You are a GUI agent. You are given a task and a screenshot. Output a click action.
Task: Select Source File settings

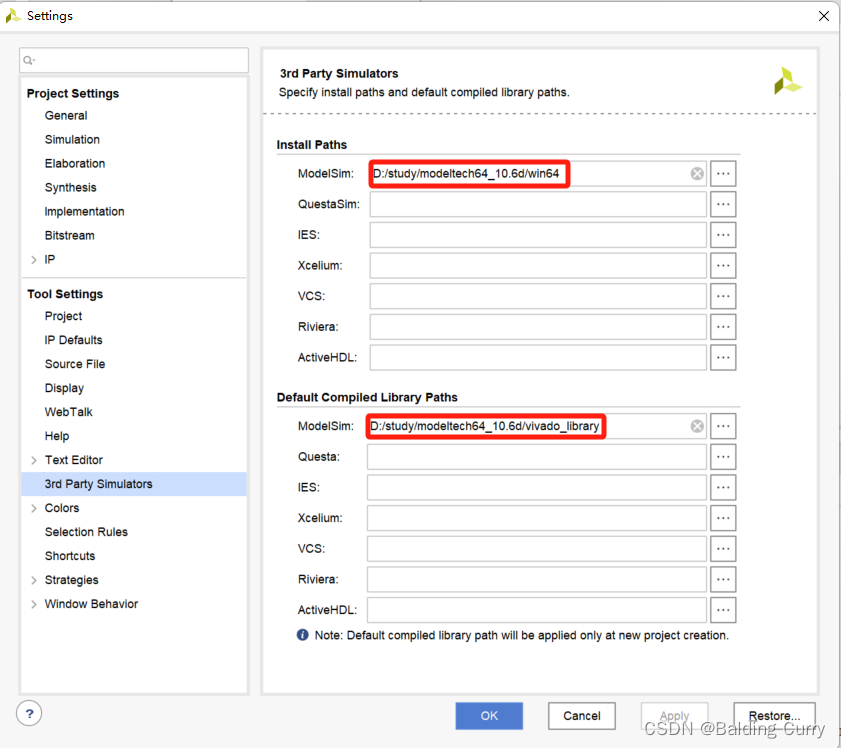[x=75, y=364]
